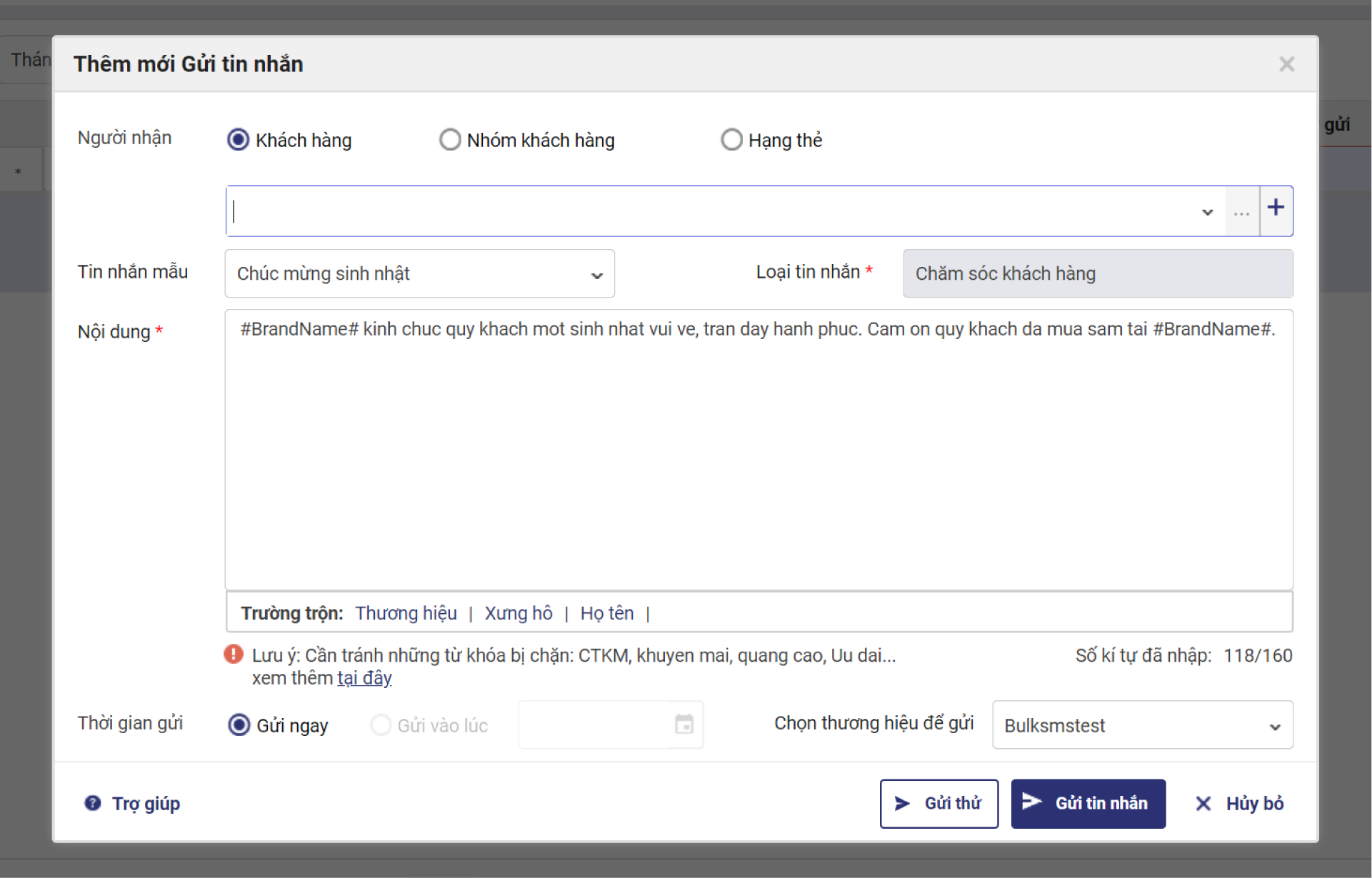Click the ellipsis icon beside recipient field
This screenshot has height=878, width=1372.
[x=1241, y=212]
